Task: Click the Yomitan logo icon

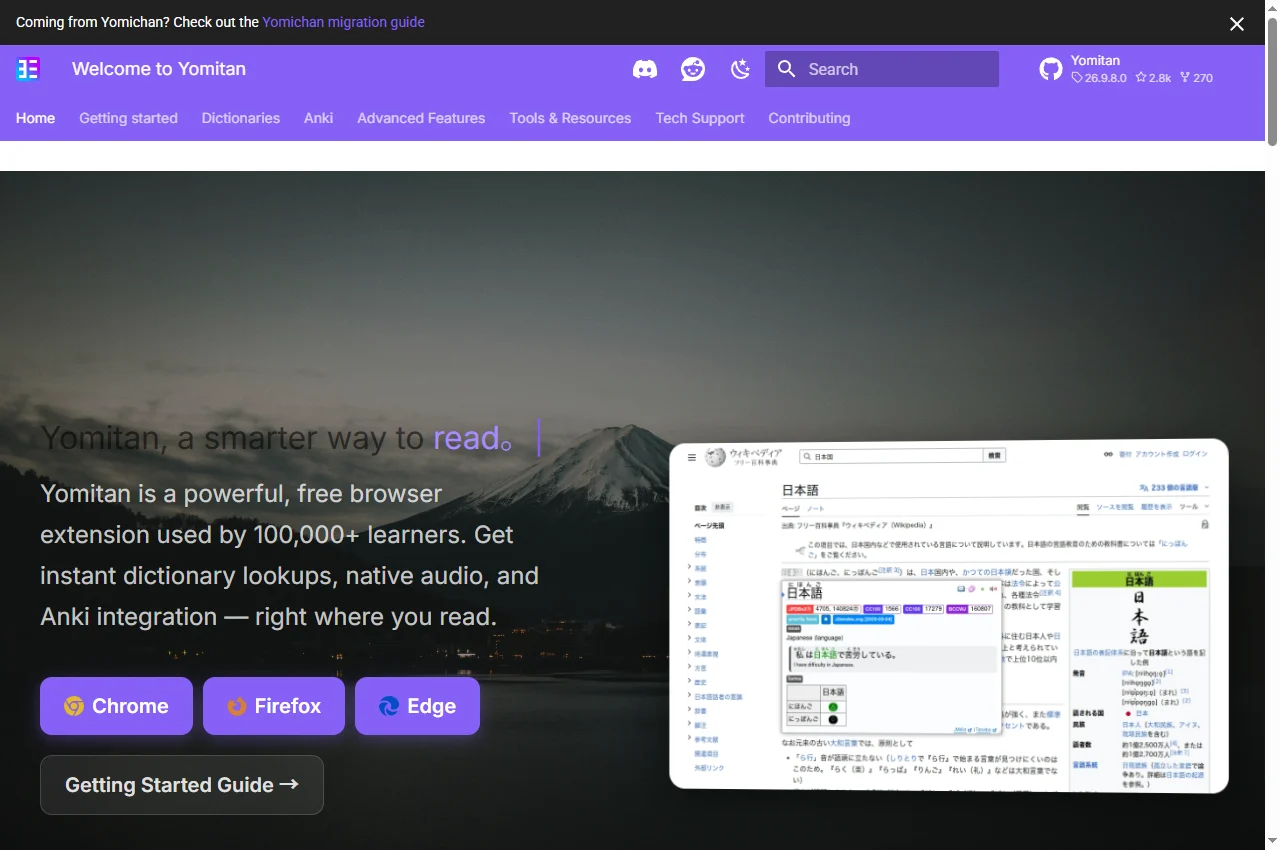Action: click(x=28, y=69)
